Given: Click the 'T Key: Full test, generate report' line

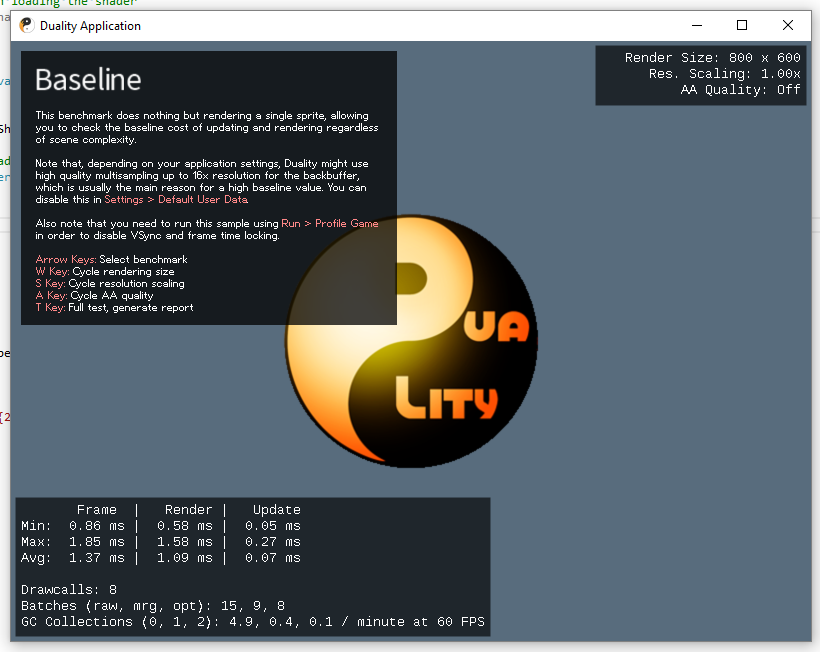Looking at the screenshot, I should [114, 307].
